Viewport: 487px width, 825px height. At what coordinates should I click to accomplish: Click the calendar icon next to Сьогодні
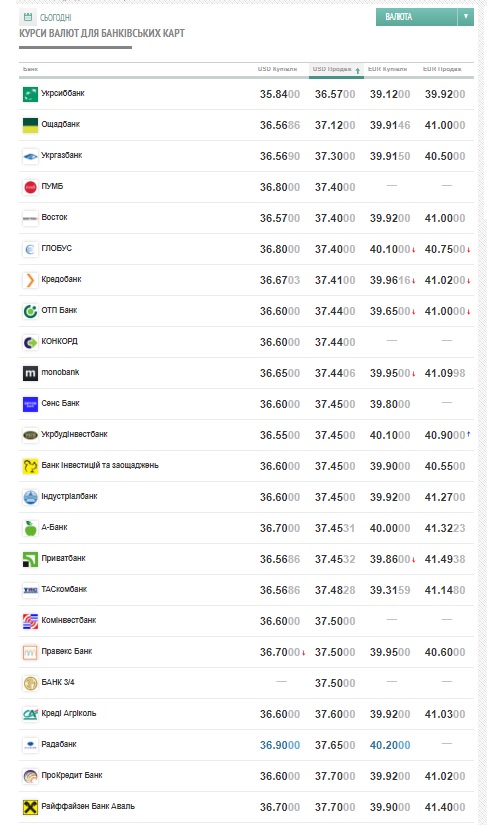point(28,17)
